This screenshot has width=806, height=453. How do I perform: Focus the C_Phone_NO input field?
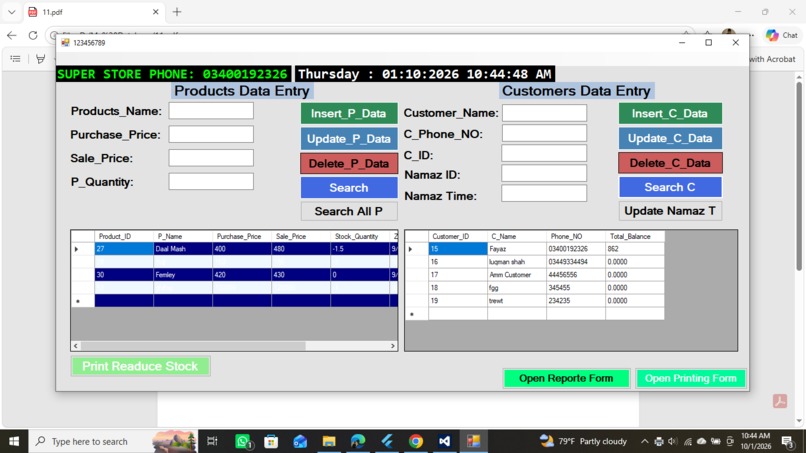[544, 134]
